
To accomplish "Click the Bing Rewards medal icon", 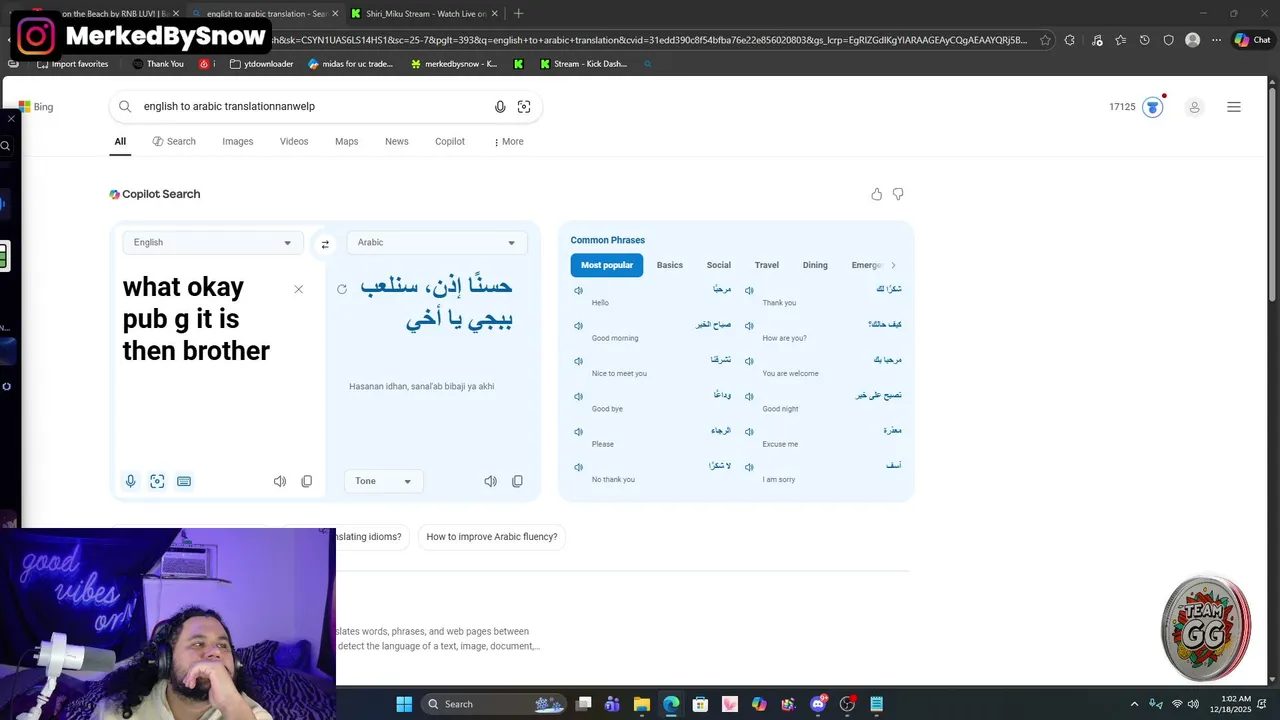I will pyautogui.click(x=1153, y=107).
